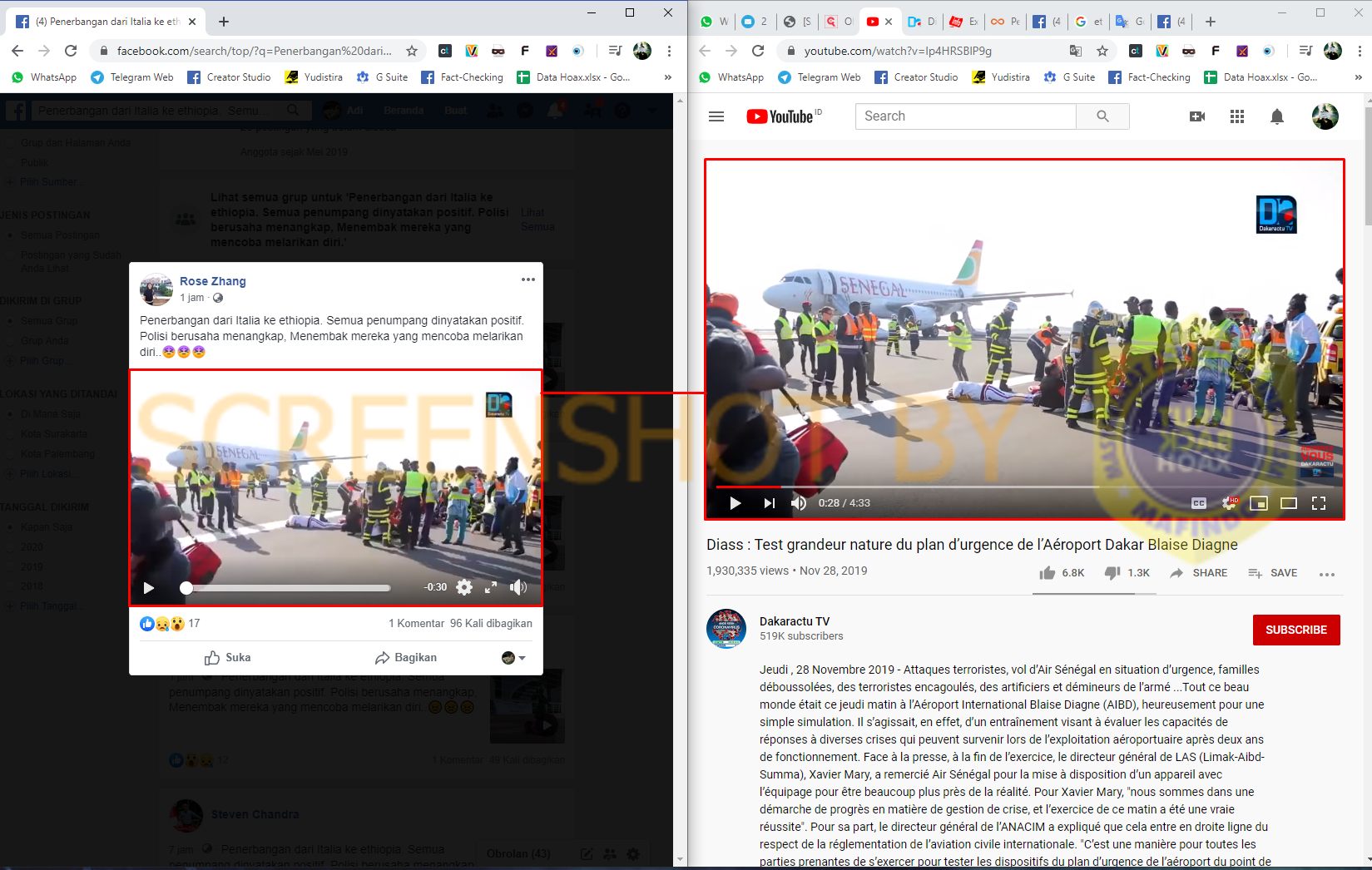Go back in the Facebook browser window

click(17, 51)
